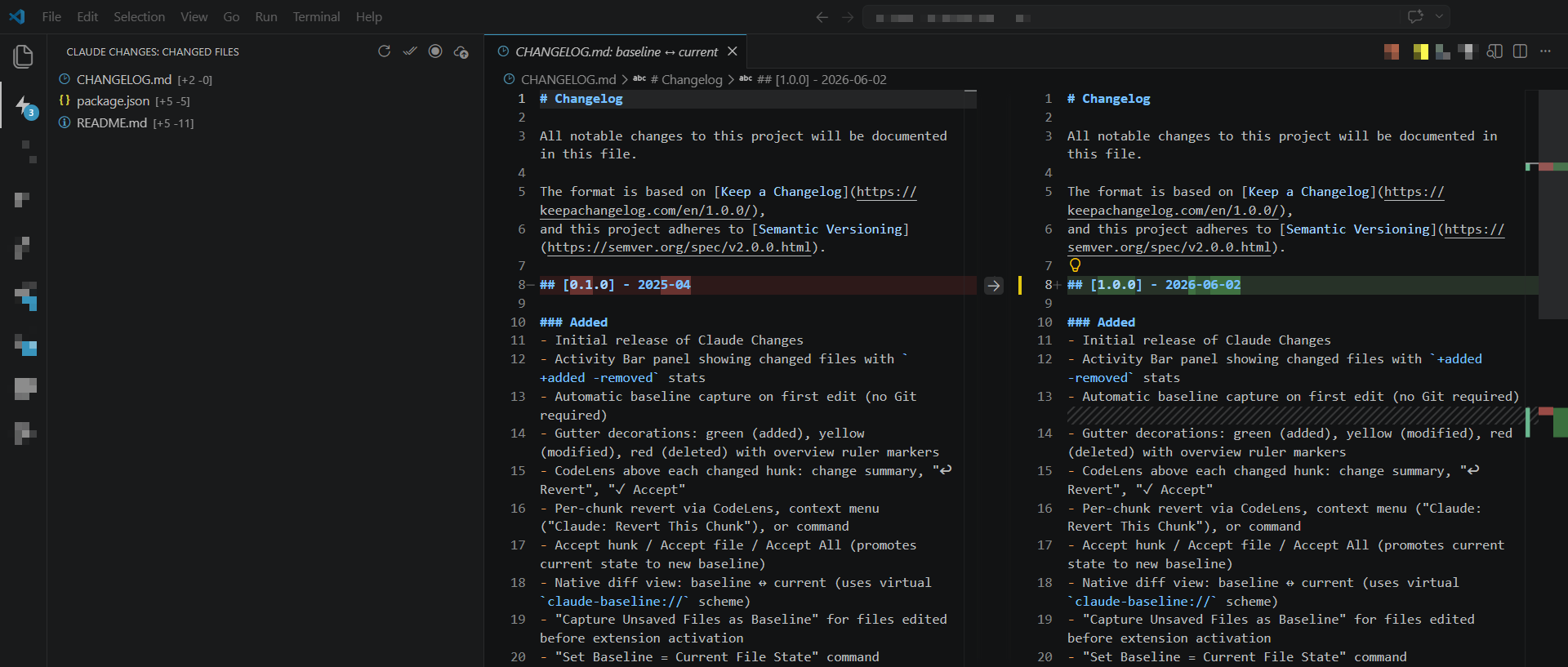Open the Go menu
Screen dimensions: 1568x667
(x=232, y=17)
